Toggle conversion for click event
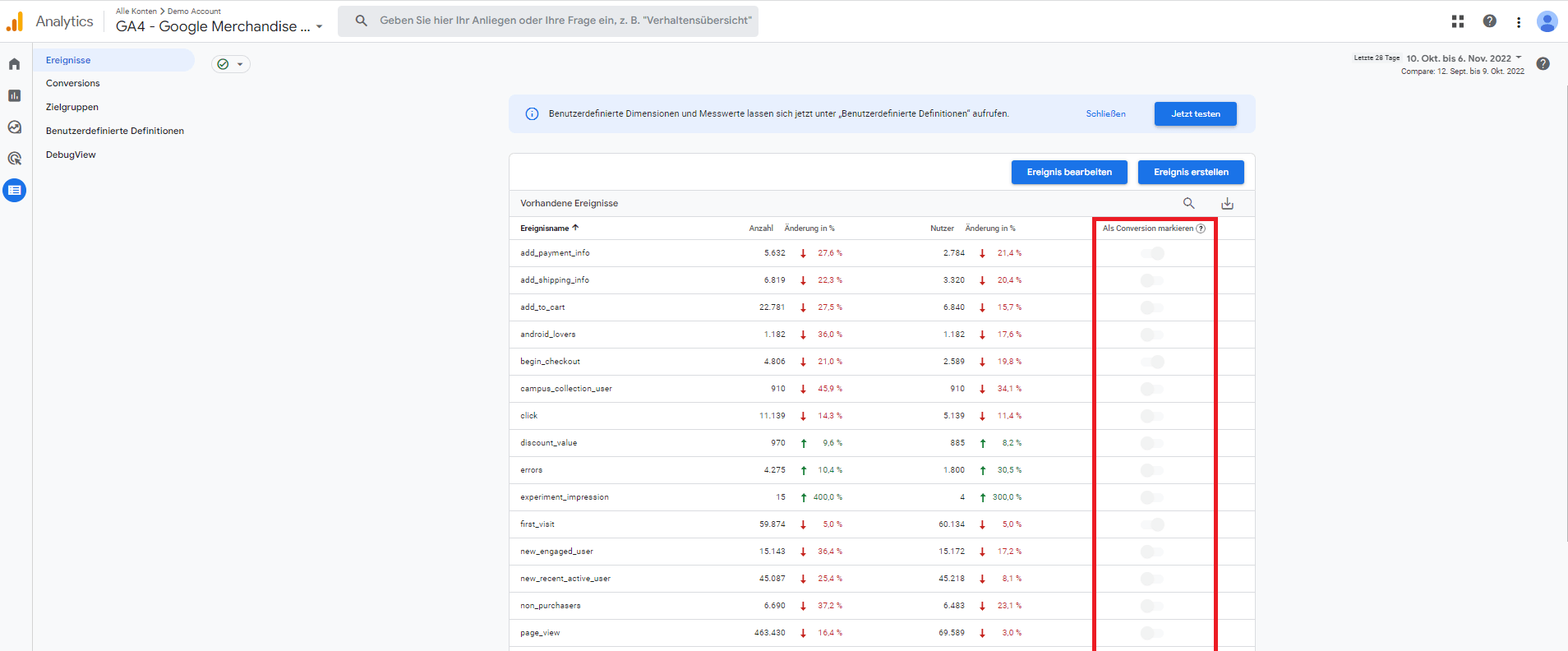 click(x=1152, y=416)
